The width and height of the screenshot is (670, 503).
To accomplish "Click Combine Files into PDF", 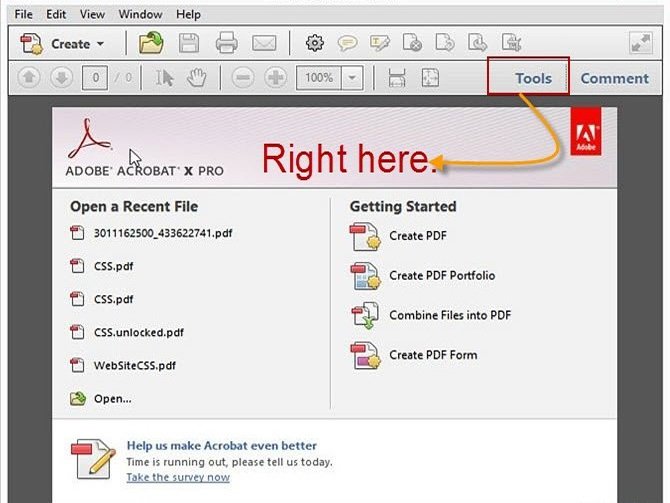I will [x=450, y=315].
